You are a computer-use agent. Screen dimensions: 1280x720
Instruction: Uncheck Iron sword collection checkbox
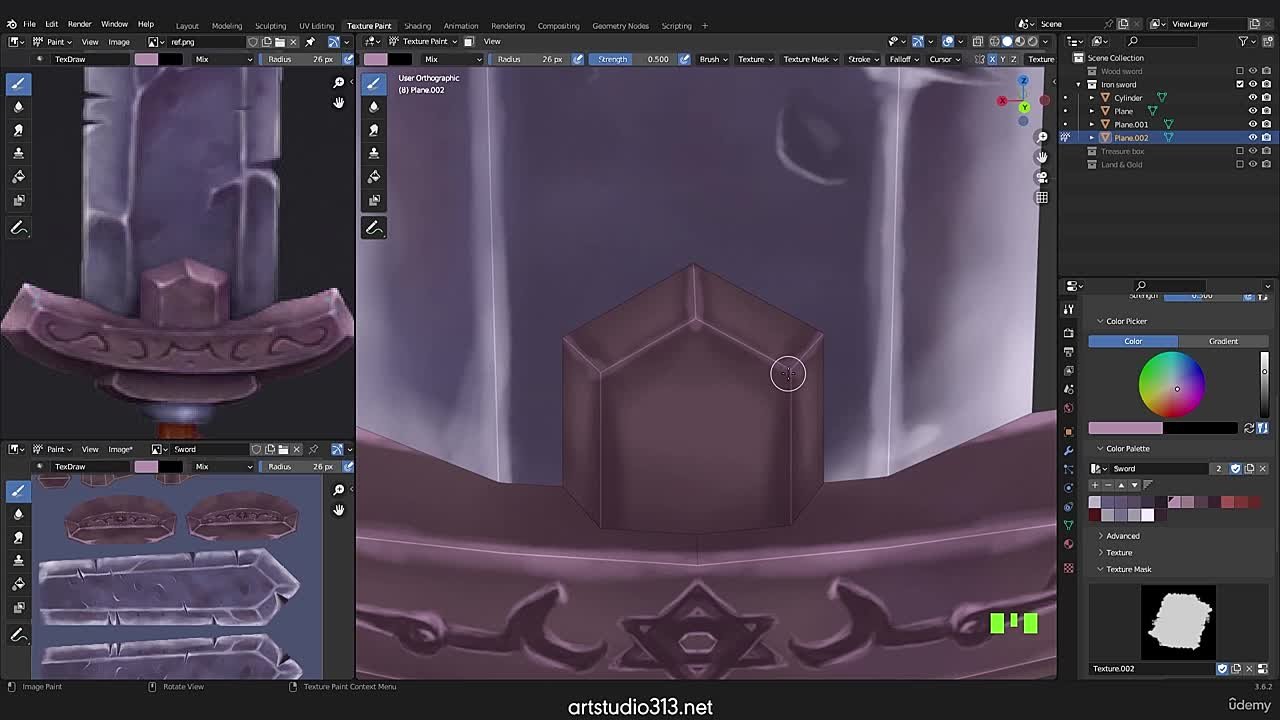click(1240, 84)
